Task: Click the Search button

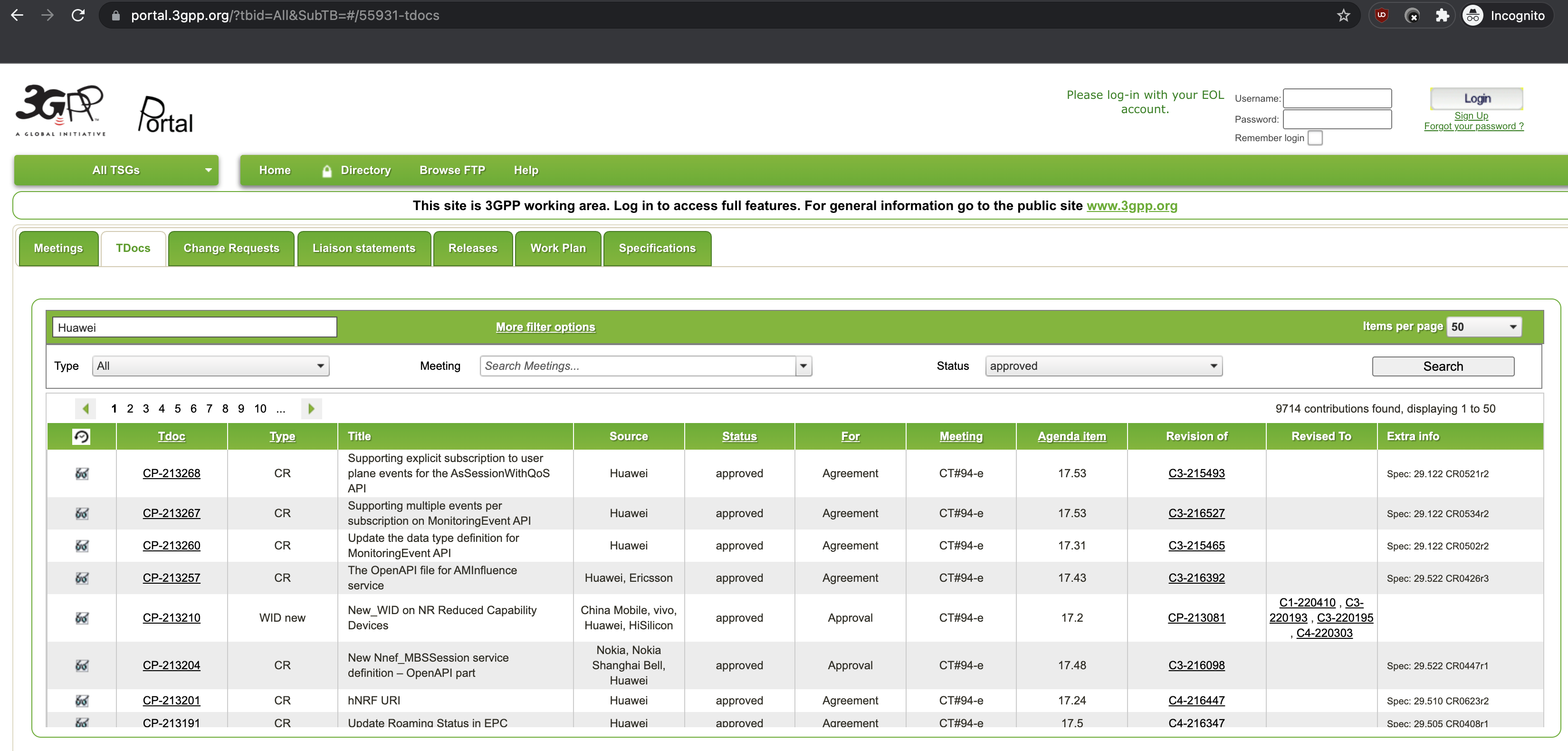Action: coord(1443,366)
